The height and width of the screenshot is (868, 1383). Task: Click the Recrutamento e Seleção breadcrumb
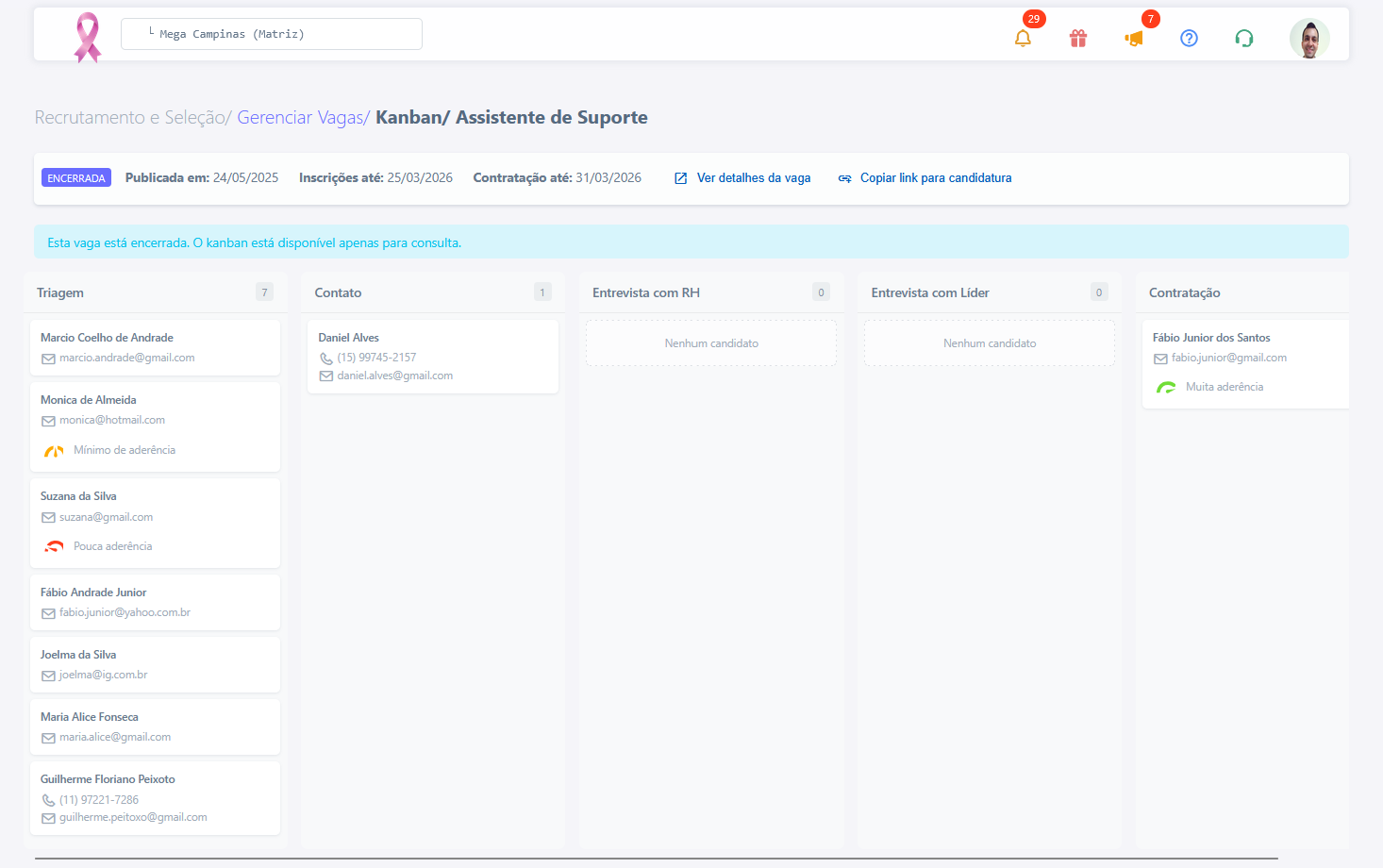pos(129,117)
